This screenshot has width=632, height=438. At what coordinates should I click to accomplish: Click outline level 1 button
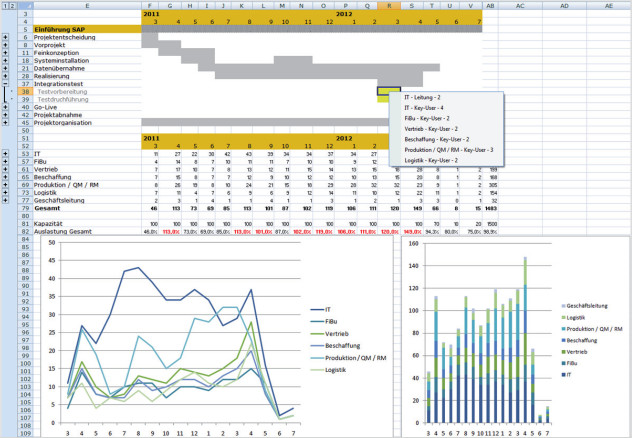(x=5, y=5)
